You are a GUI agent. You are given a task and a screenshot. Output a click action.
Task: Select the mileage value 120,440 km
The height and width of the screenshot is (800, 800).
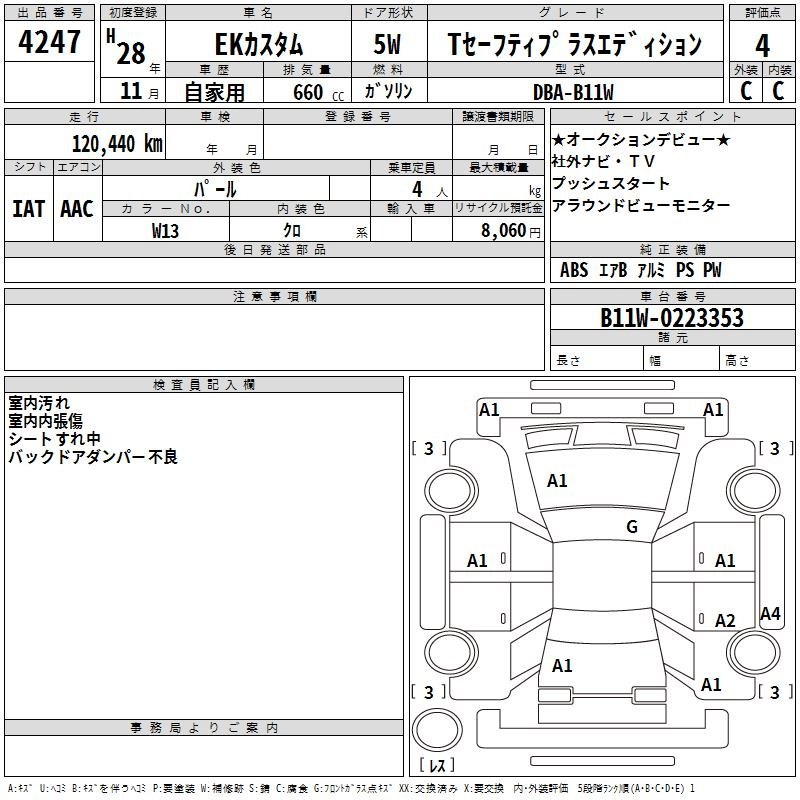tap(117, 144)
